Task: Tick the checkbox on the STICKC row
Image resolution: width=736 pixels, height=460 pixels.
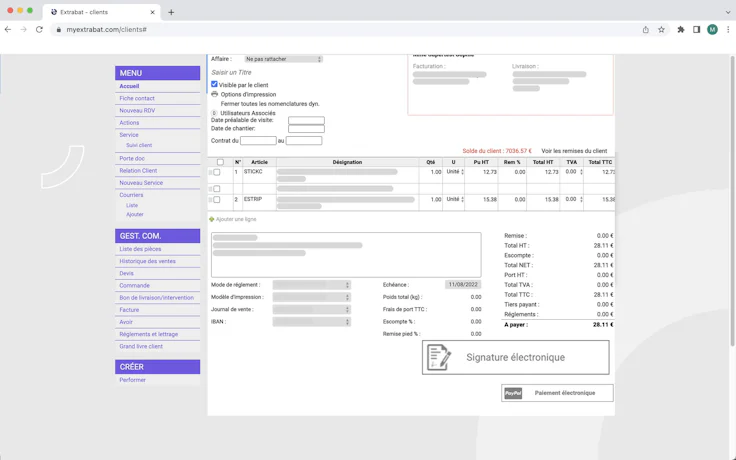Action: click(217, 172)
